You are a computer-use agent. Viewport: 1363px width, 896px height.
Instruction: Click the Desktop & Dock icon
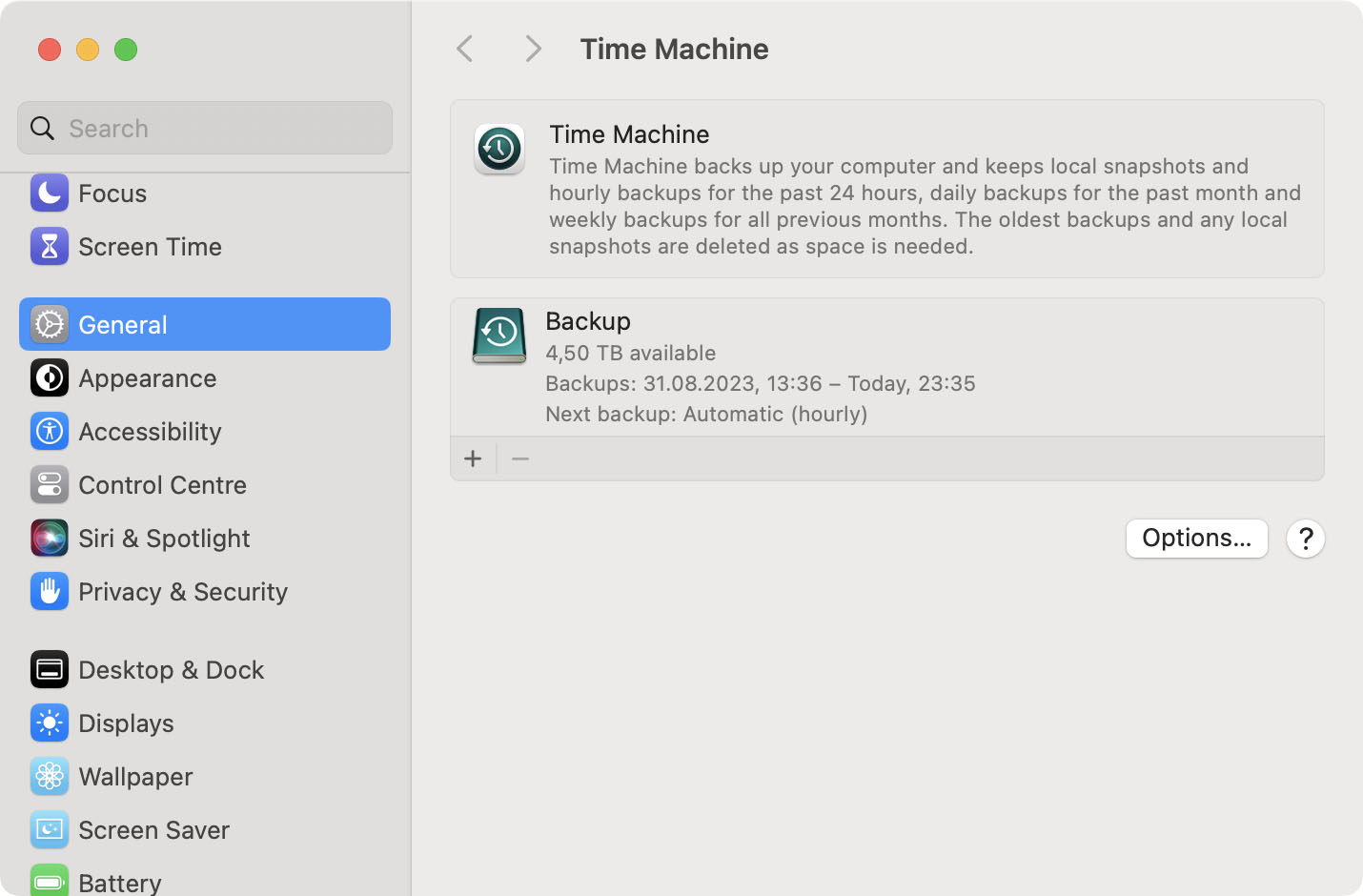coord(50,670)
